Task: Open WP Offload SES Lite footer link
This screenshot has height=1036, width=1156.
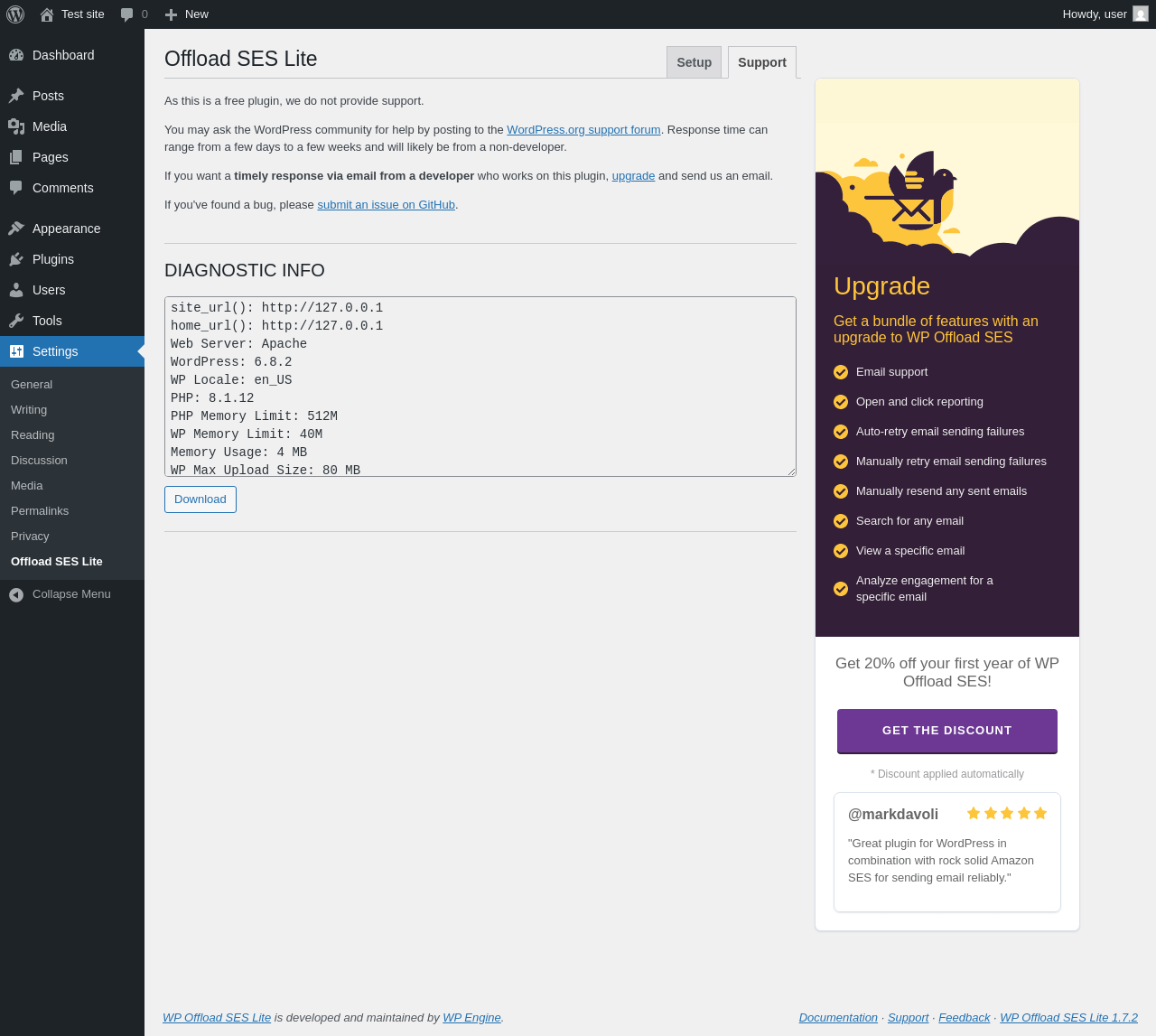Action: point(217,1017)
